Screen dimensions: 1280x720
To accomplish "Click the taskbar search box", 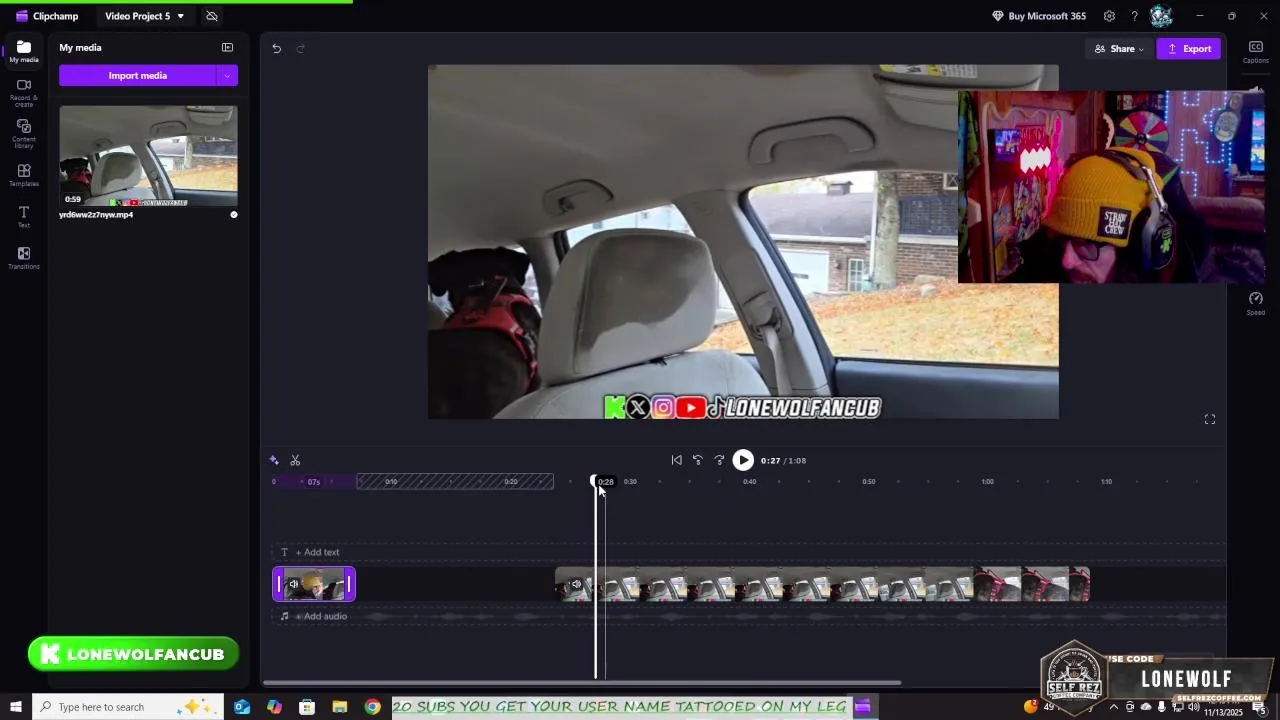I will 128,707.
